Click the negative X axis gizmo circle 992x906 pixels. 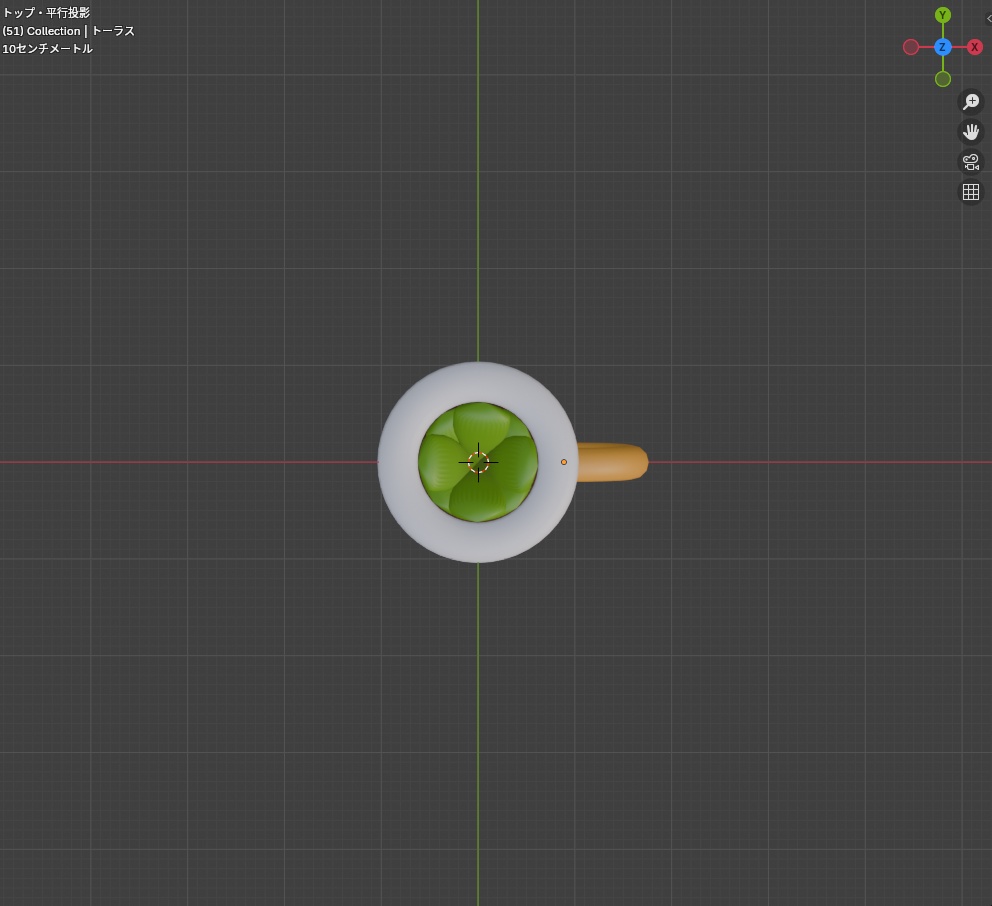coord(911,47)
